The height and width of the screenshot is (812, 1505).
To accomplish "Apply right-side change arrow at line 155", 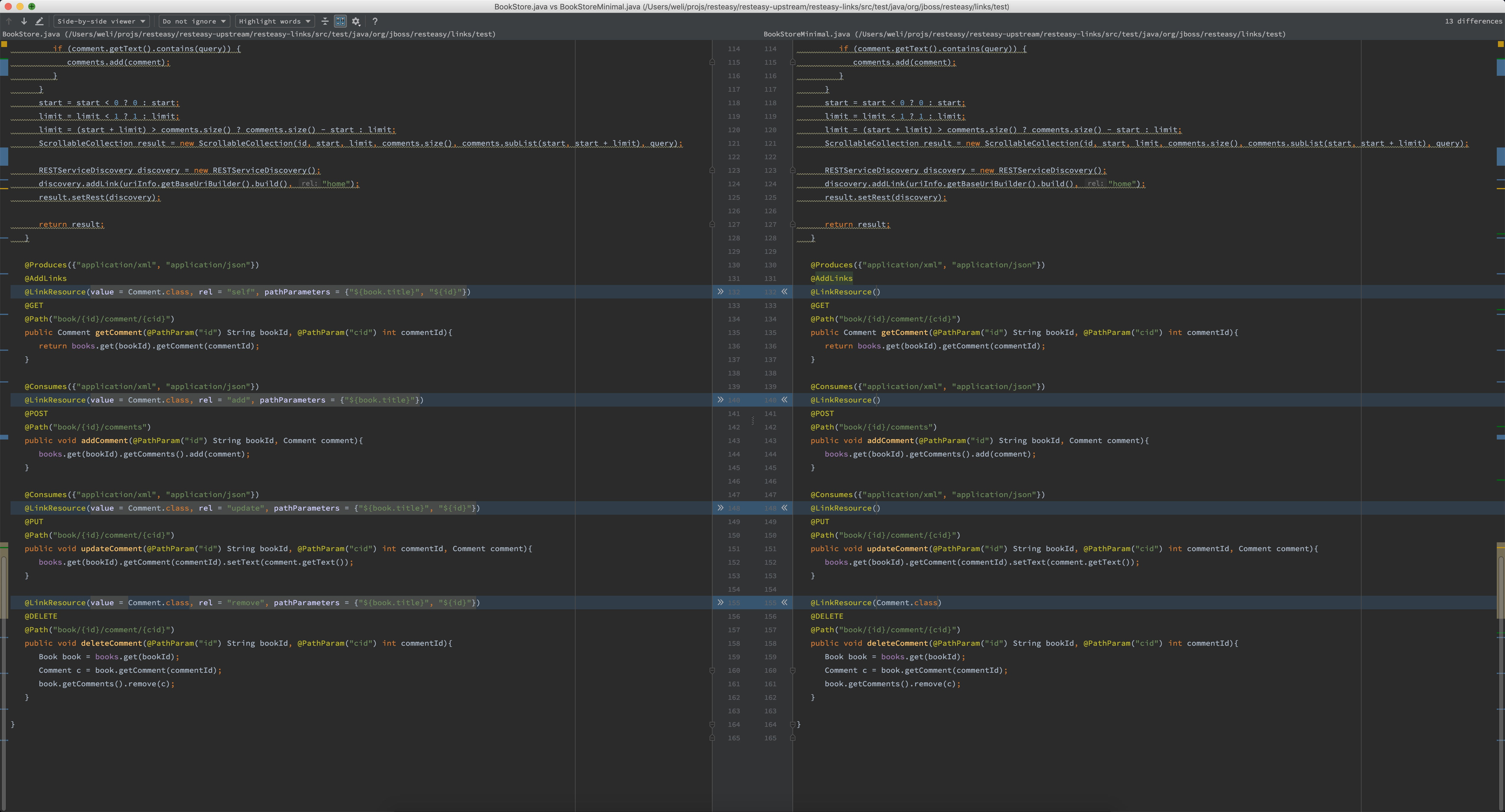I will (x=785, y=603).
